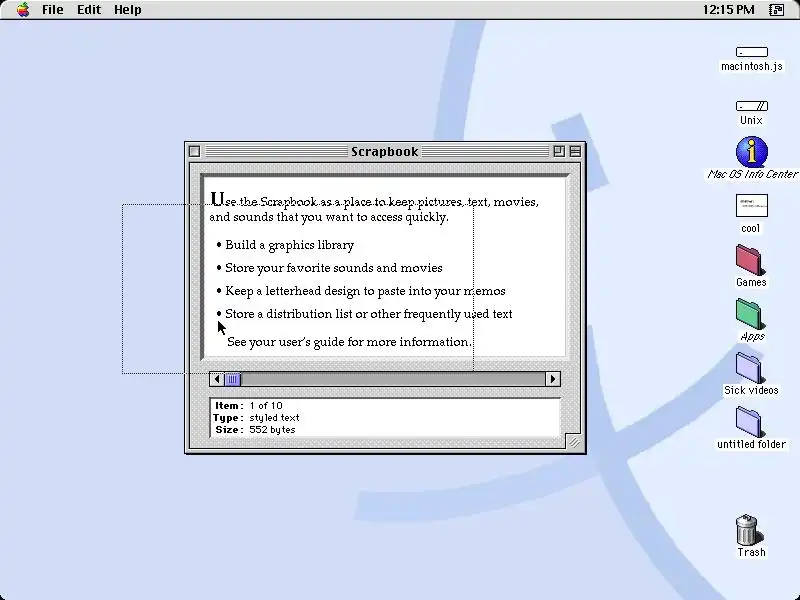Click the menu bar clock
The image size is (800, 600).
click(728, 10)
